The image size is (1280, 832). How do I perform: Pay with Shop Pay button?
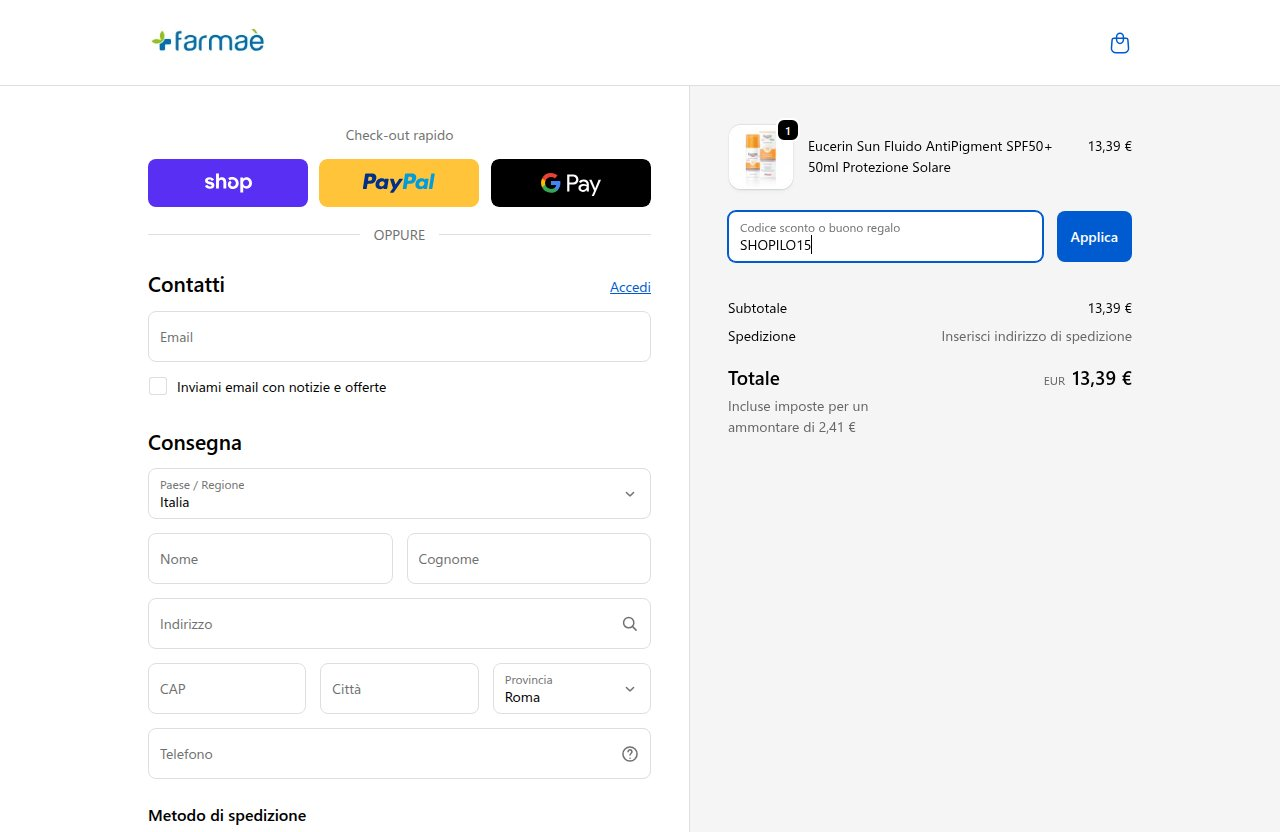click(228, 183)
